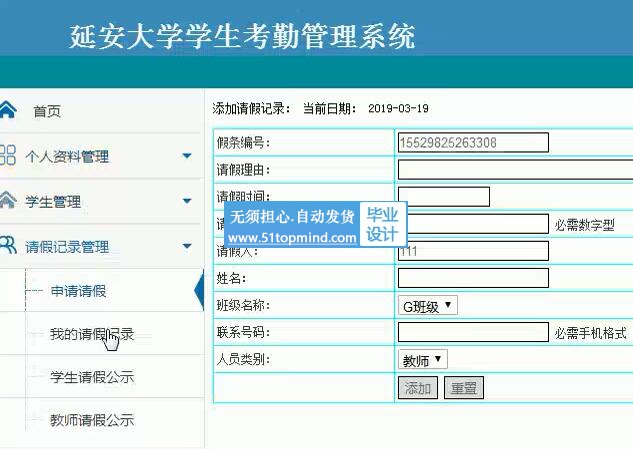Click the 请假时间 date field
633x449 pixels.
pyautogui.click(x=444, y=197)
